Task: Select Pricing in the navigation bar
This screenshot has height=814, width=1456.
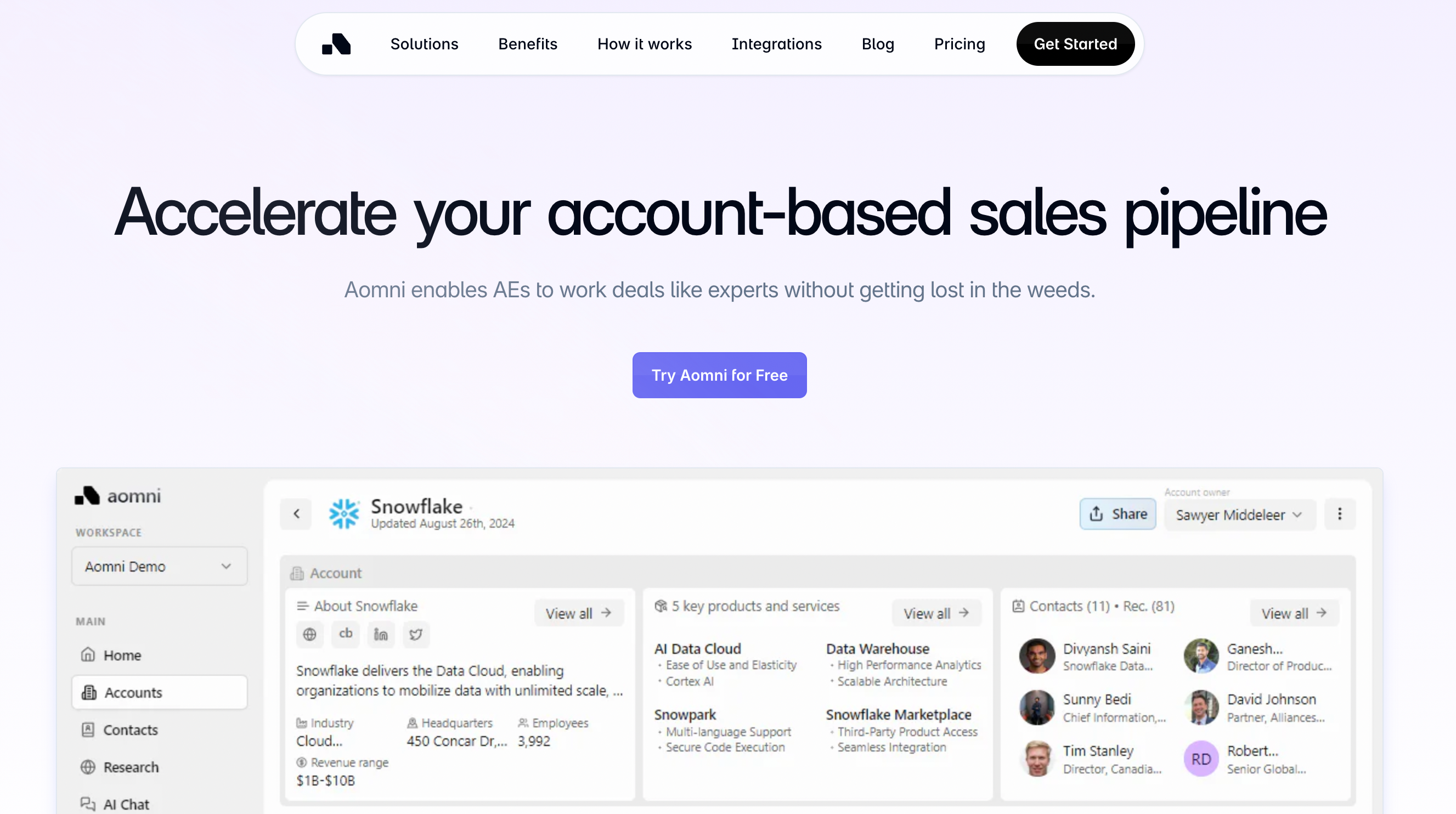Action: (x=959, y=44)
